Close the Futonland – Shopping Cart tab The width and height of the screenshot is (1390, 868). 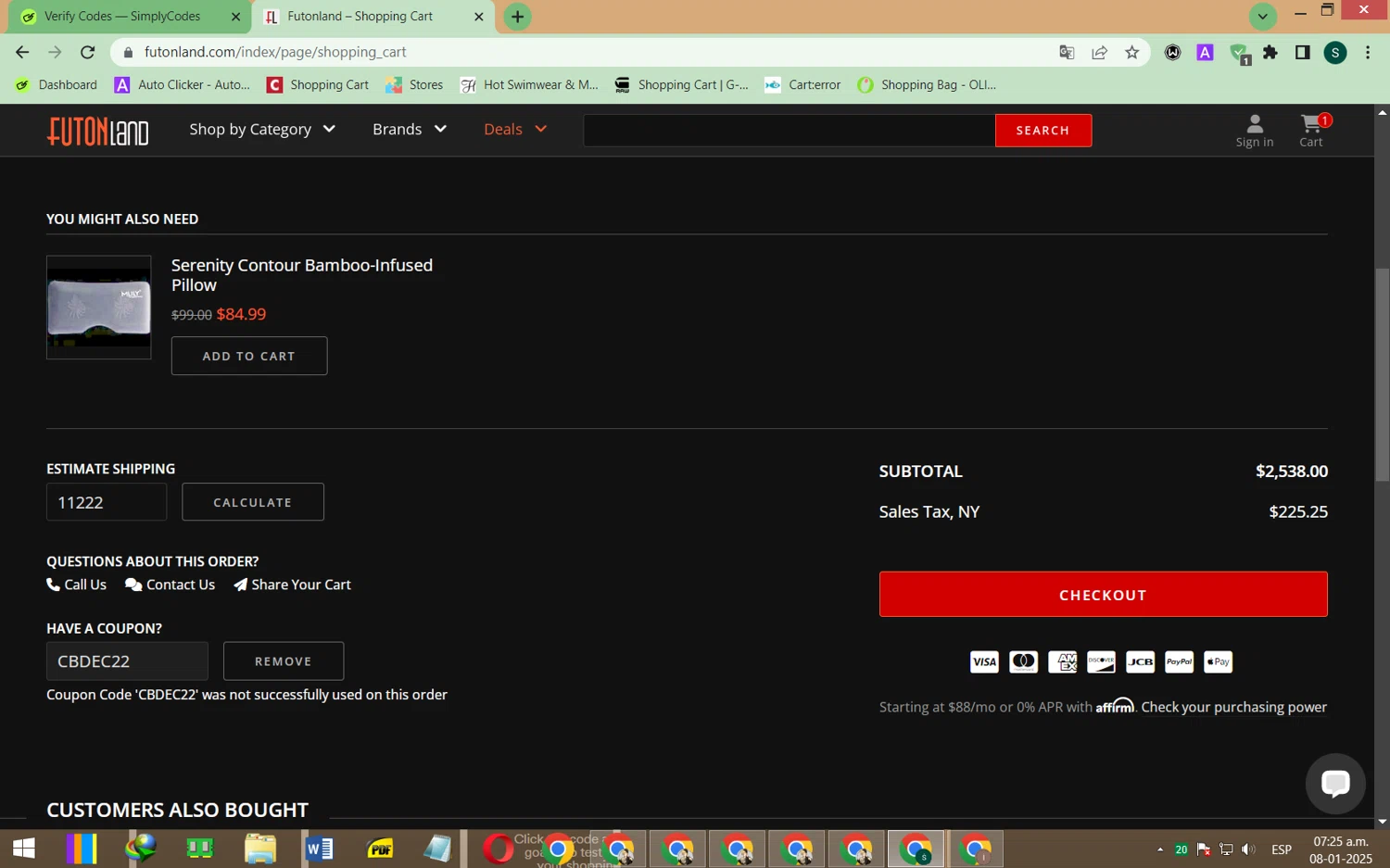[x=479, y=17]
